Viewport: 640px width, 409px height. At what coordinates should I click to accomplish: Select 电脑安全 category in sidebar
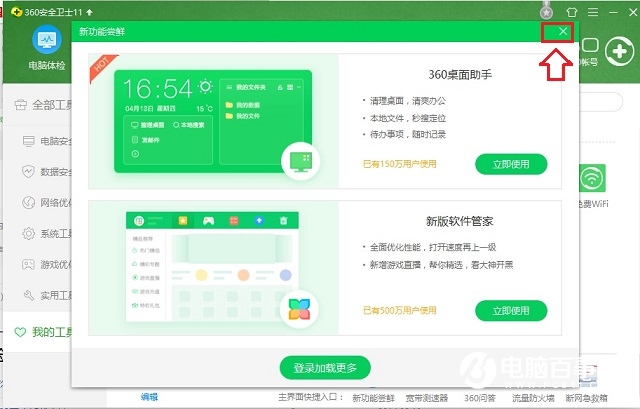[47, 141]
